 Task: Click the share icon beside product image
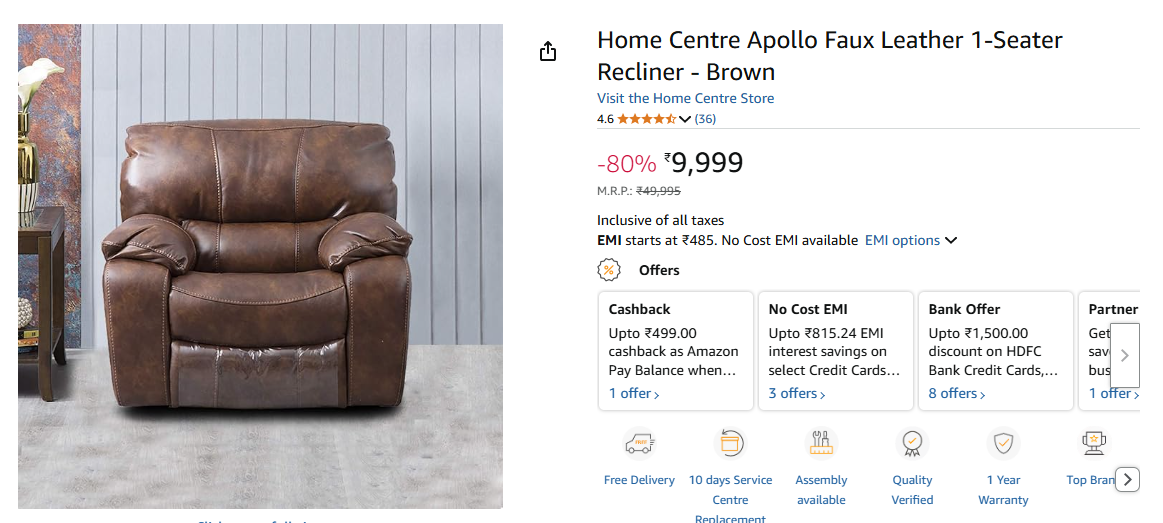coord(547,51)
